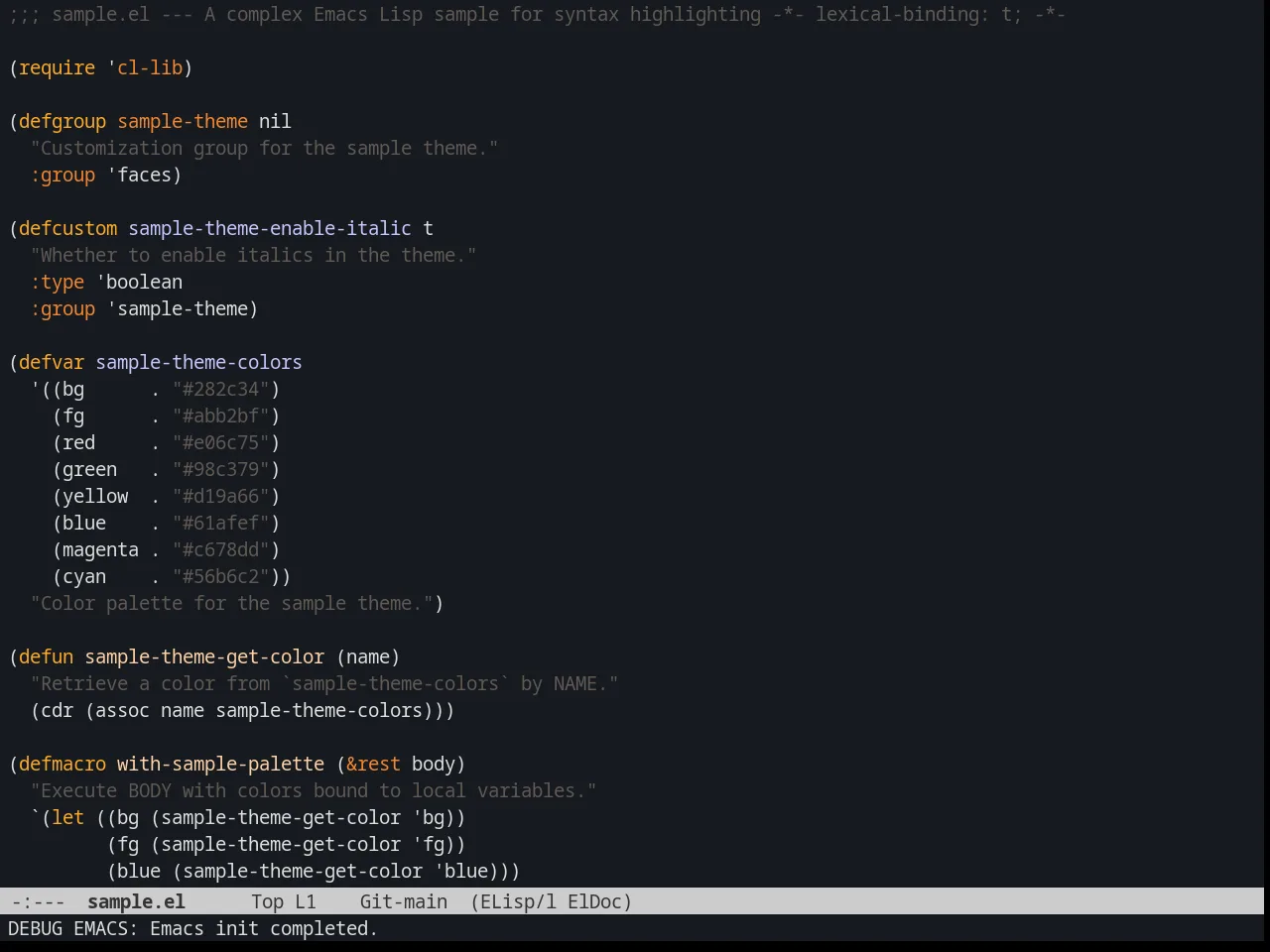This screenshot has width=1270, height=952.
Task: Click the ':type' keyword
Action: click(x=58, y=282)
